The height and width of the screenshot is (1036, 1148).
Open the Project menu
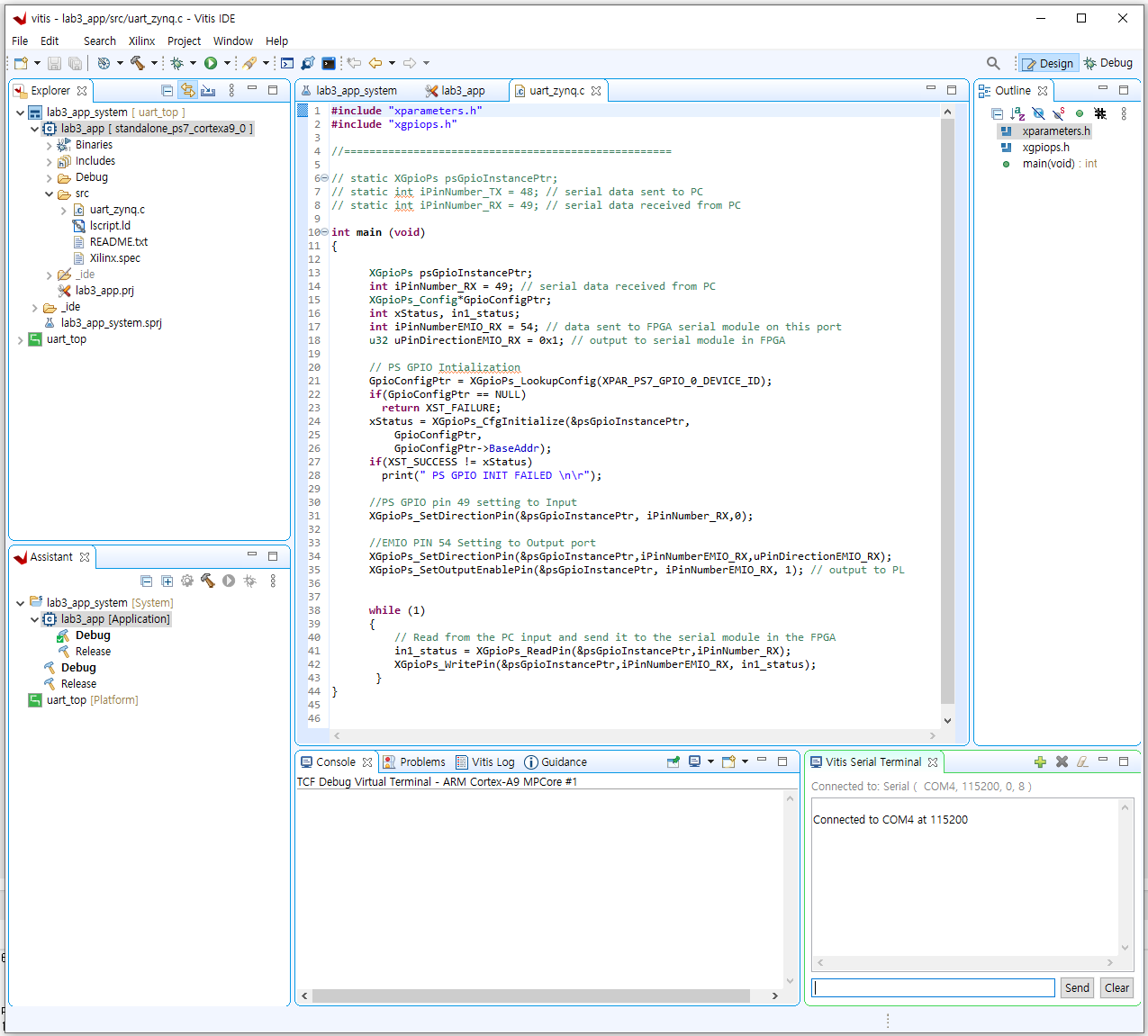coord(184,41)
